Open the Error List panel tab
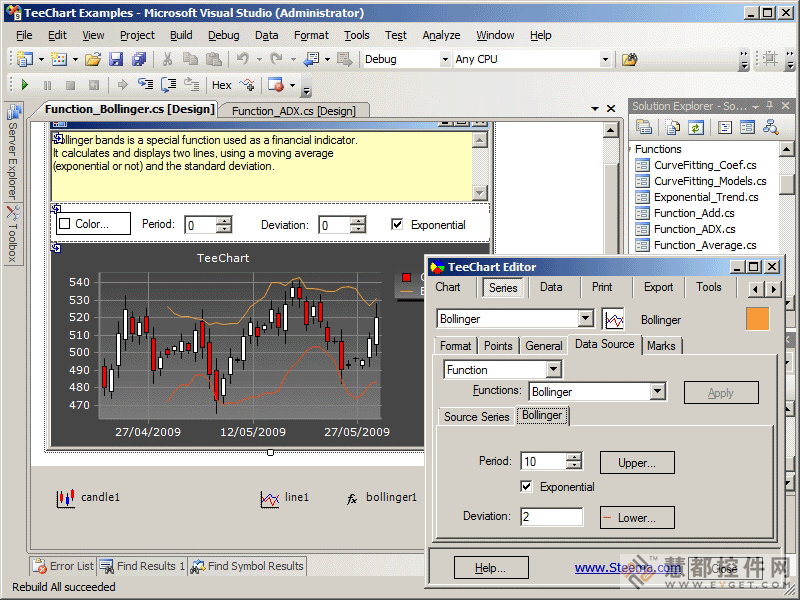Image resolution: width=800 pixels, height=600 pixels. coord(64,566)
